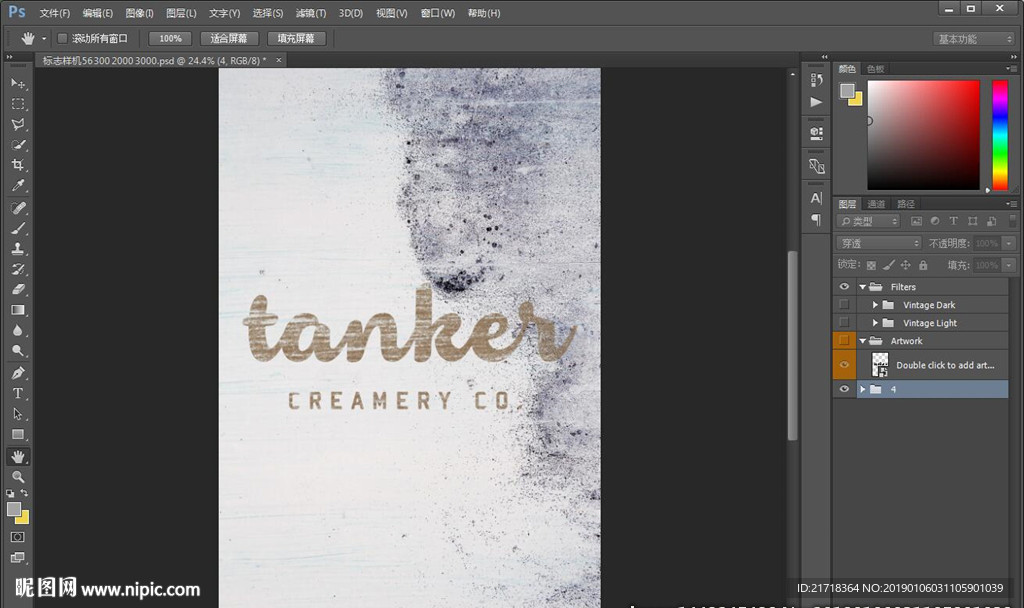
Task: Open the opacity dropdown arrow
Action: [1010, 243]
